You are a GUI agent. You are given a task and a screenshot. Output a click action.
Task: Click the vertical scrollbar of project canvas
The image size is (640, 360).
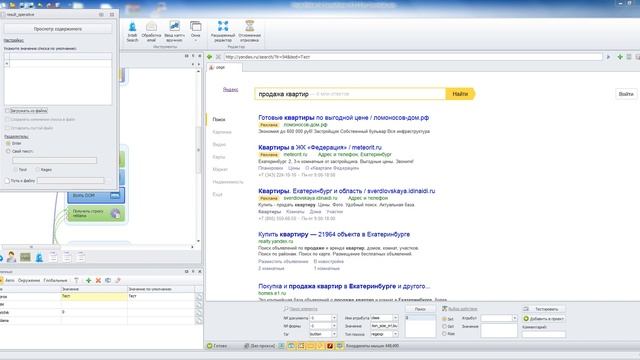199,149
